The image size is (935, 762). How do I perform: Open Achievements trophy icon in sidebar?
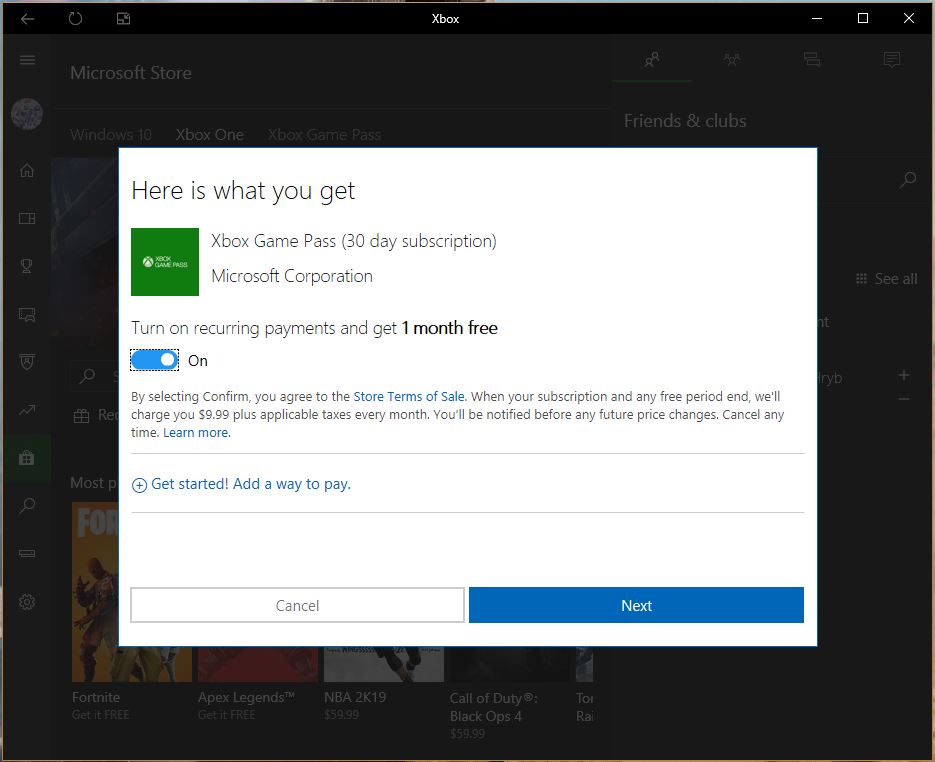[27, 266]
